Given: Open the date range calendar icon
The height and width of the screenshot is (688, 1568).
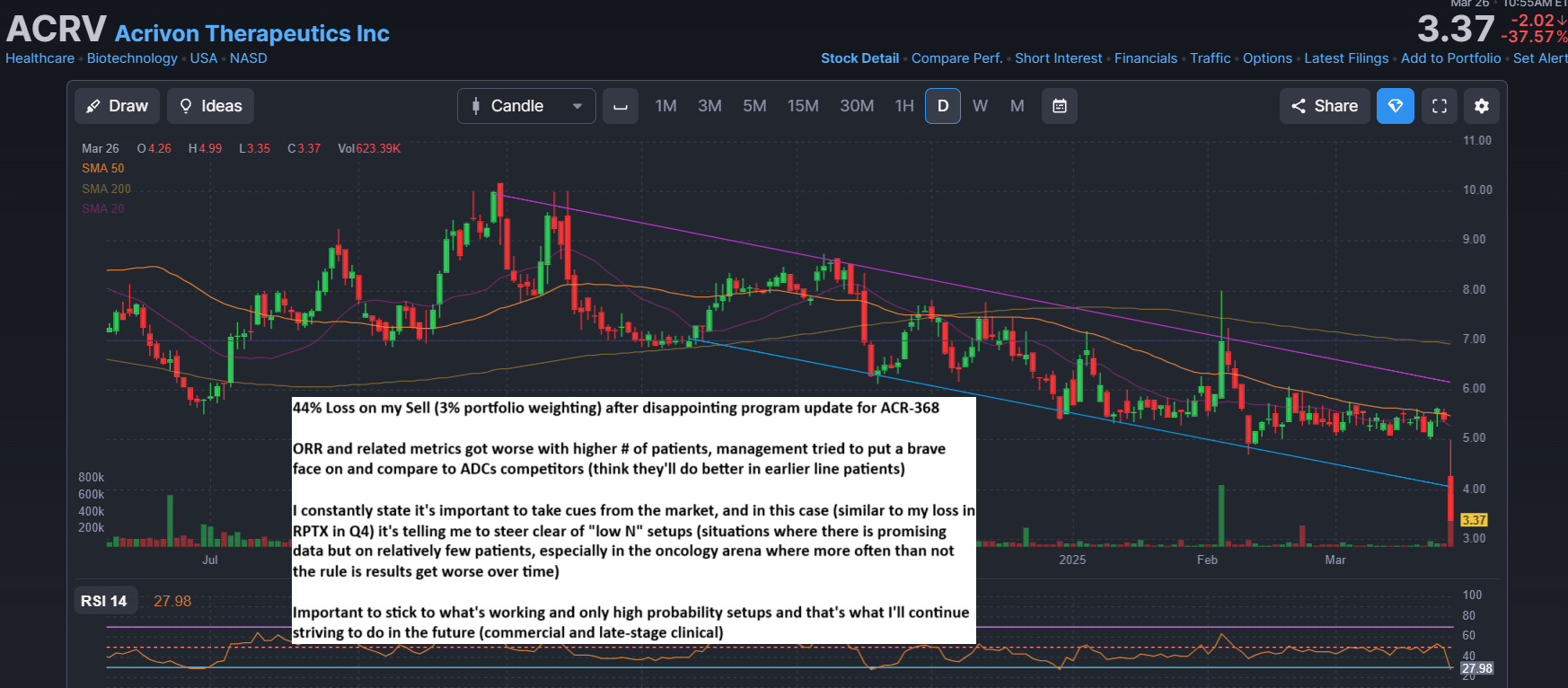Looking at the screenshot, I should (x=1060, y=106).
